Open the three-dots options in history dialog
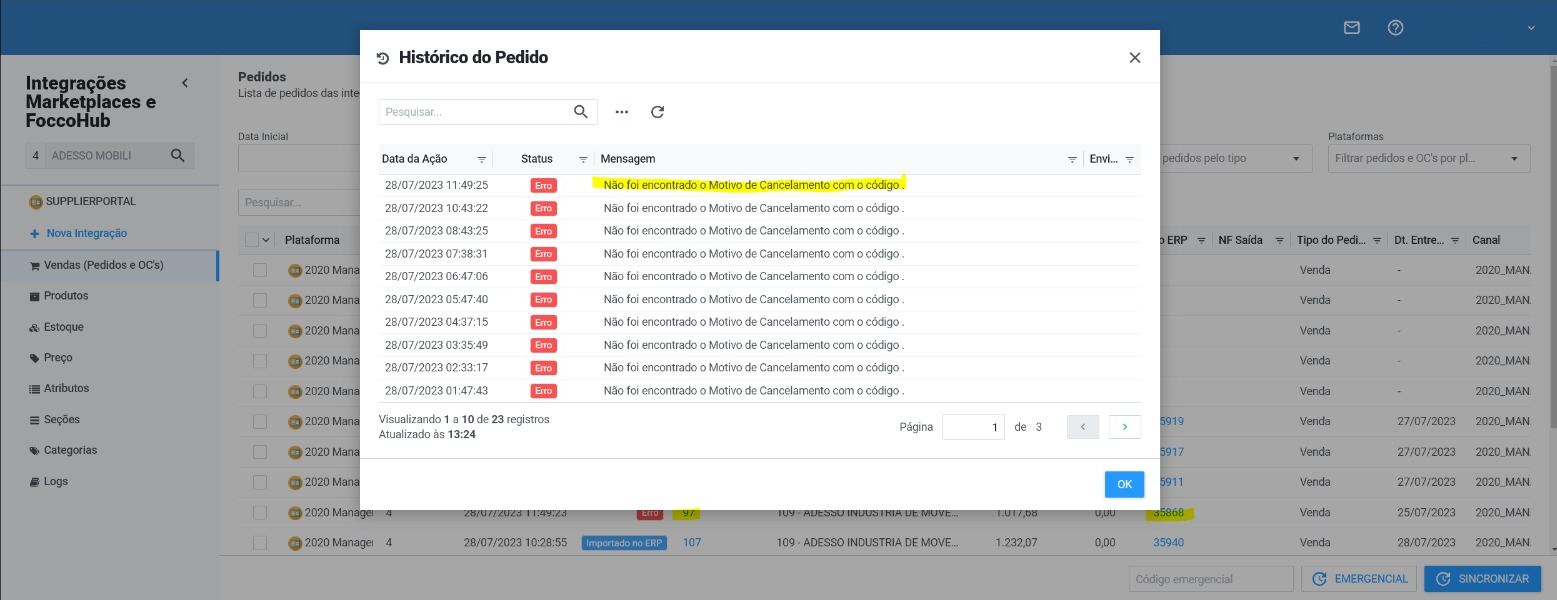The width and height of the screenshot is (1557, 600). coord(622,112)
